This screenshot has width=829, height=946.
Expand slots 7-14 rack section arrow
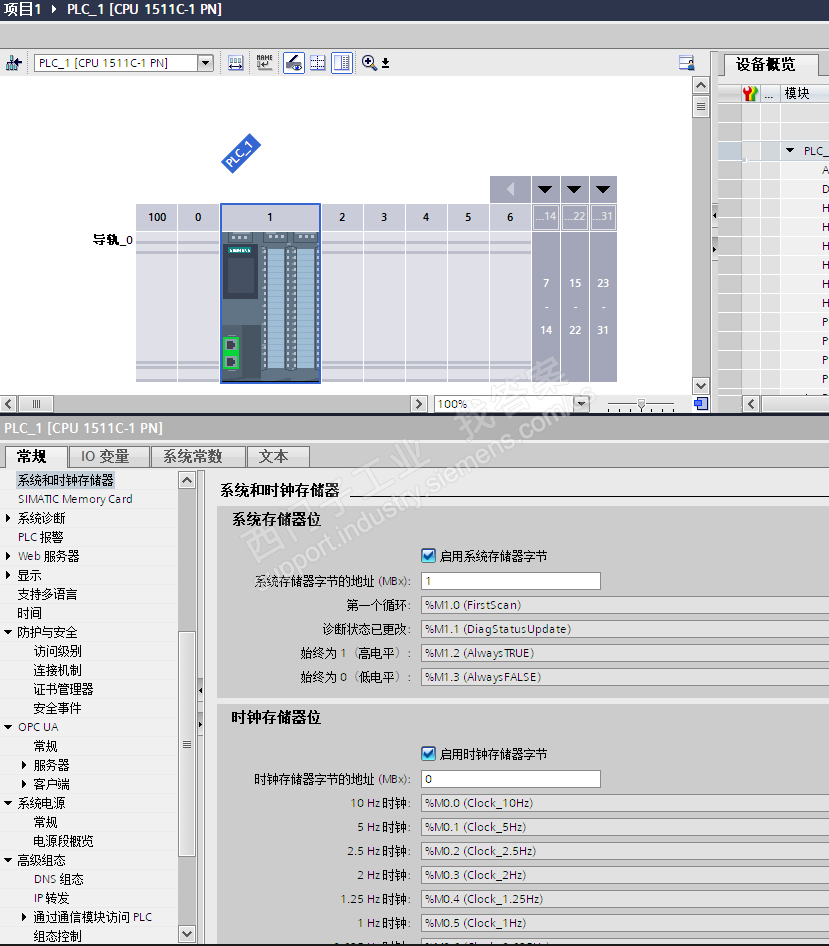coord(545,189)
